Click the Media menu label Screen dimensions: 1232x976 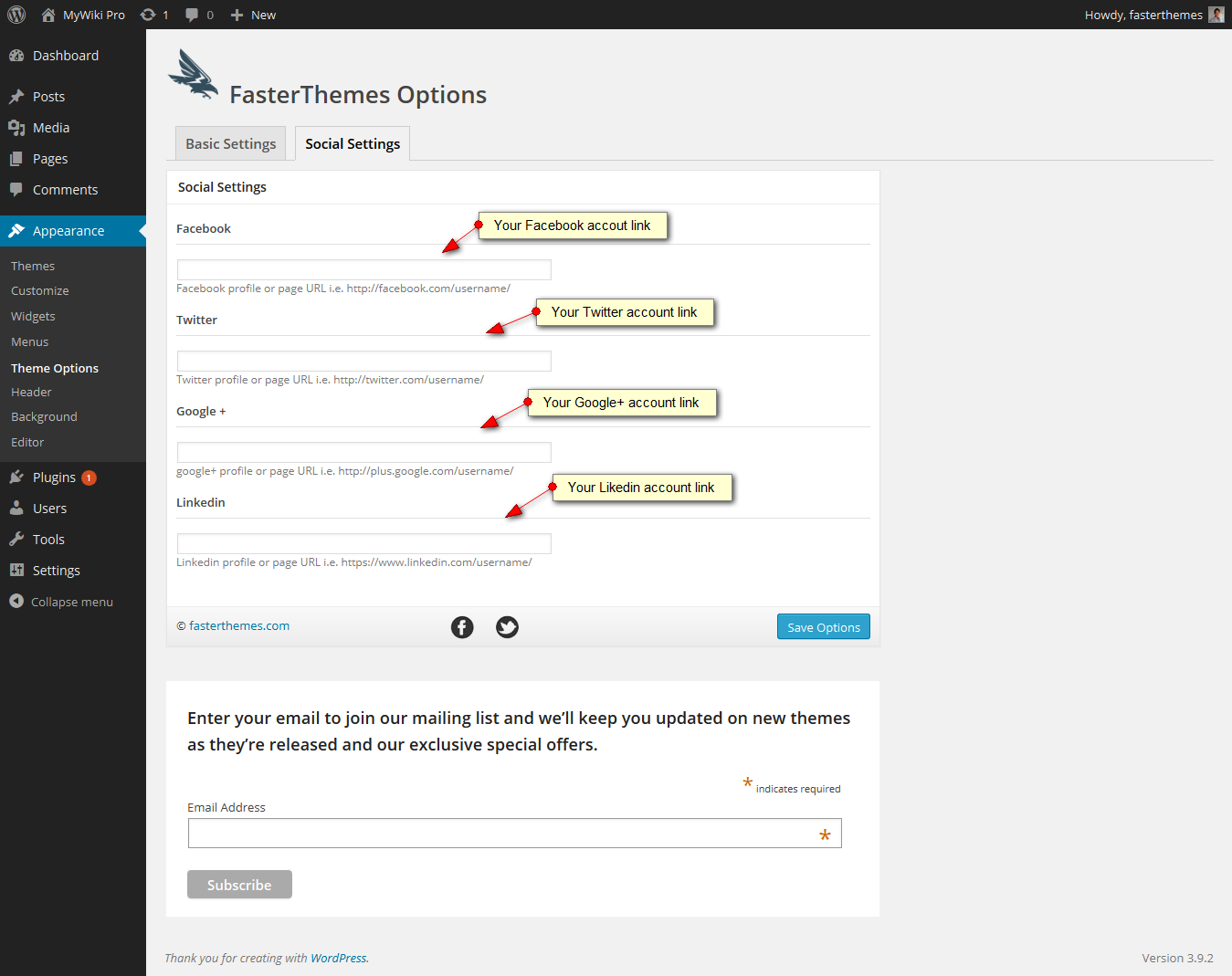click(x=51, y=128)
